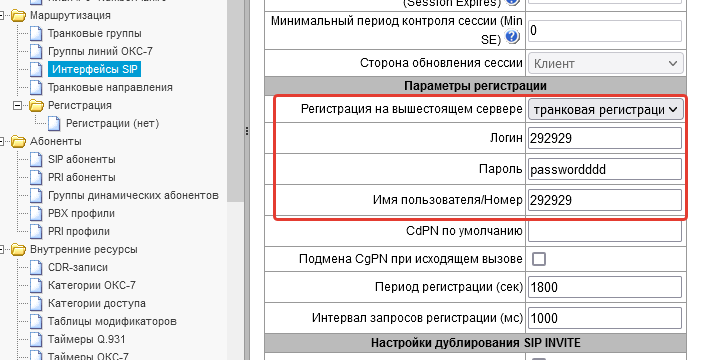The height and width of the screenshot is (360, 724).
Task: Click page icon next to Интерфейсы SIP
Action: pos(36,69)
